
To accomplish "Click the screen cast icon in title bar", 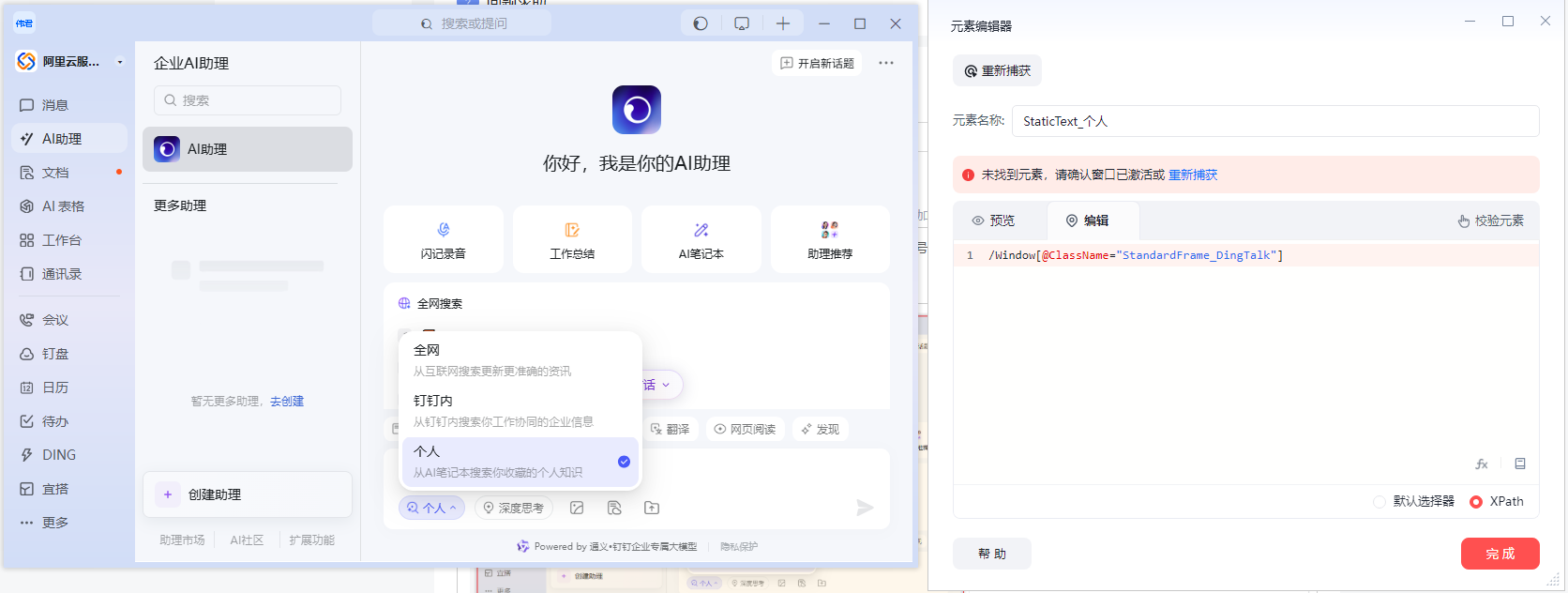I will pyautogui.click(x=742, y=23).
